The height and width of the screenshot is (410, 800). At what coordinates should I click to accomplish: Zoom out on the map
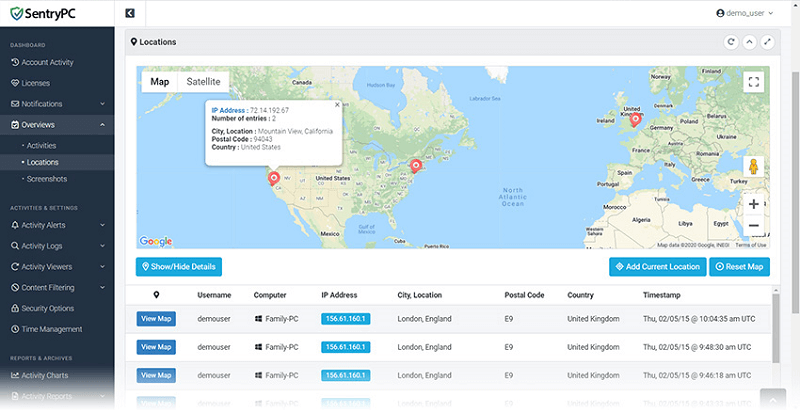(x=754, y=225)
